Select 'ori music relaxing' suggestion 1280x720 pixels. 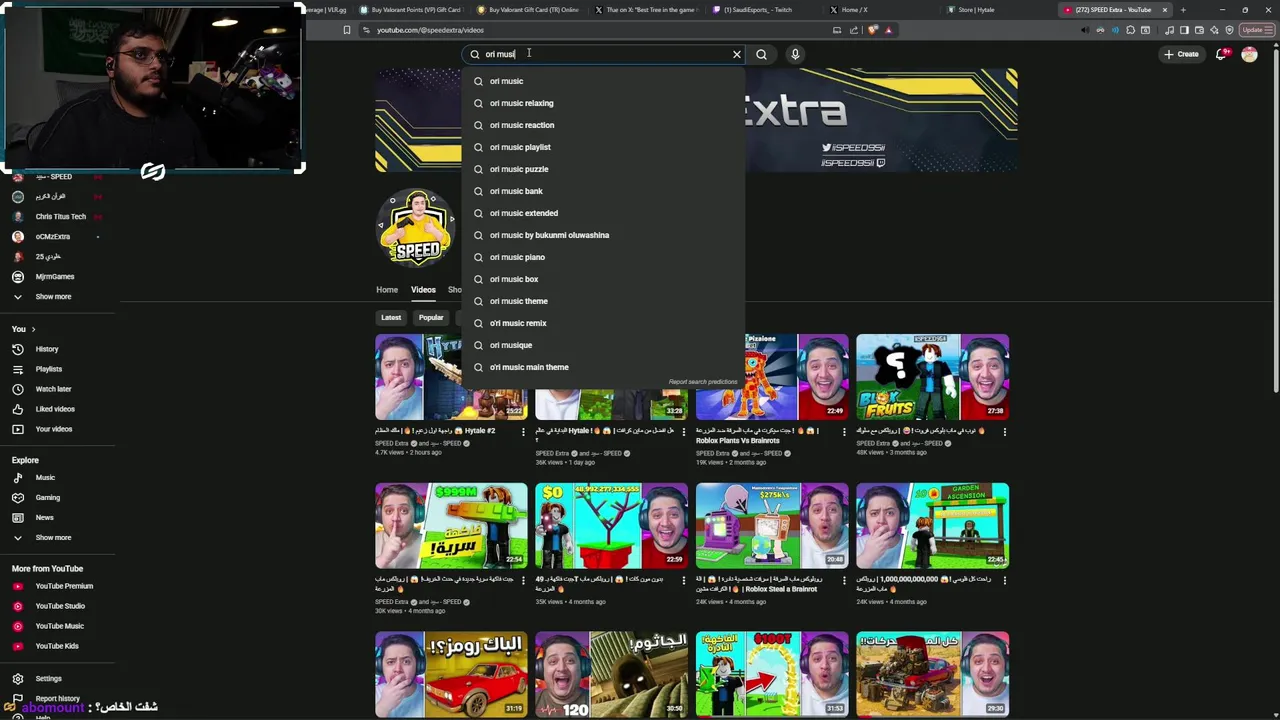pyautogui.click(x=603, y=103)
